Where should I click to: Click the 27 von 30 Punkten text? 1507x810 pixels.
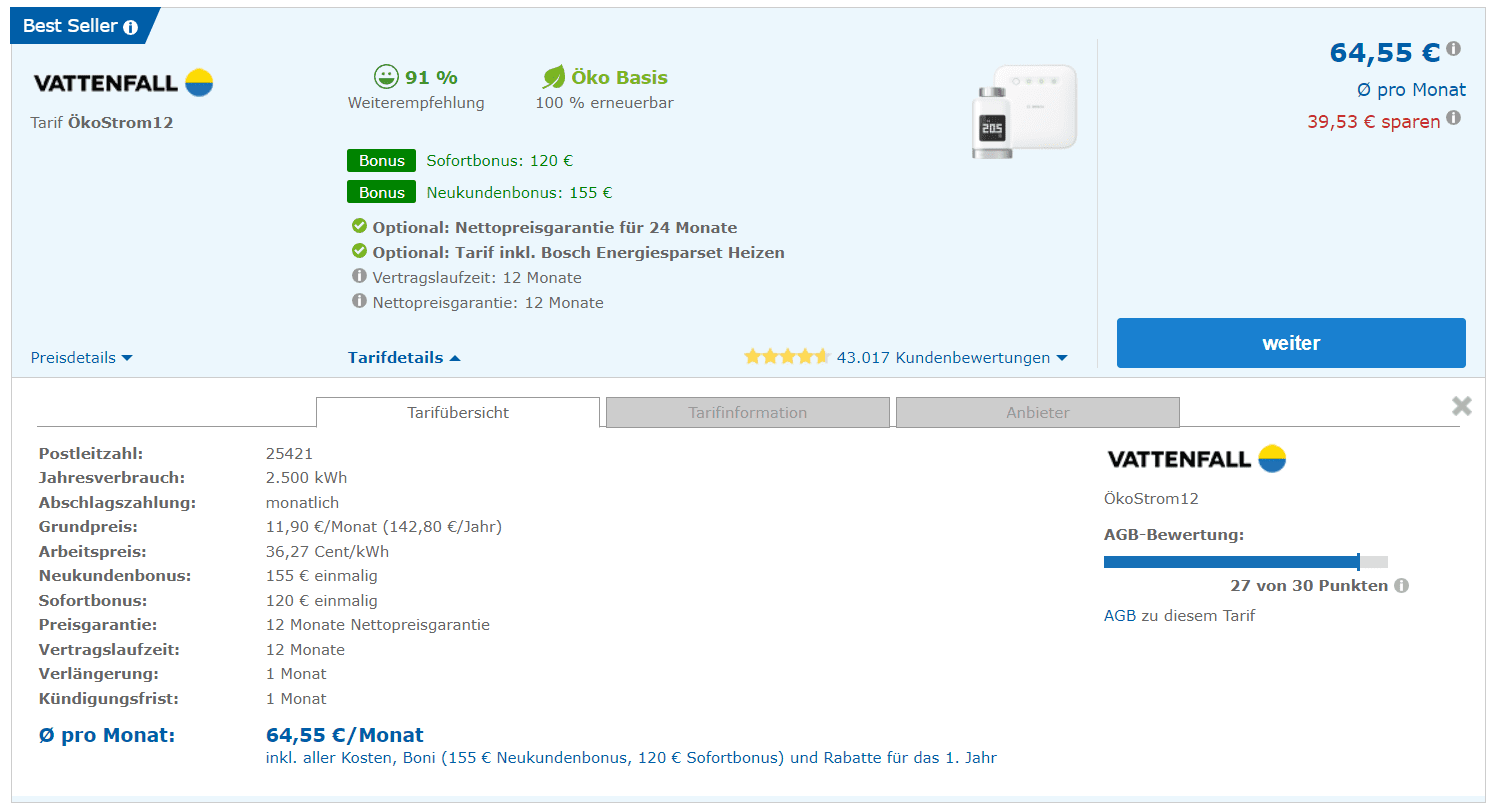[x=1309, y=586]
